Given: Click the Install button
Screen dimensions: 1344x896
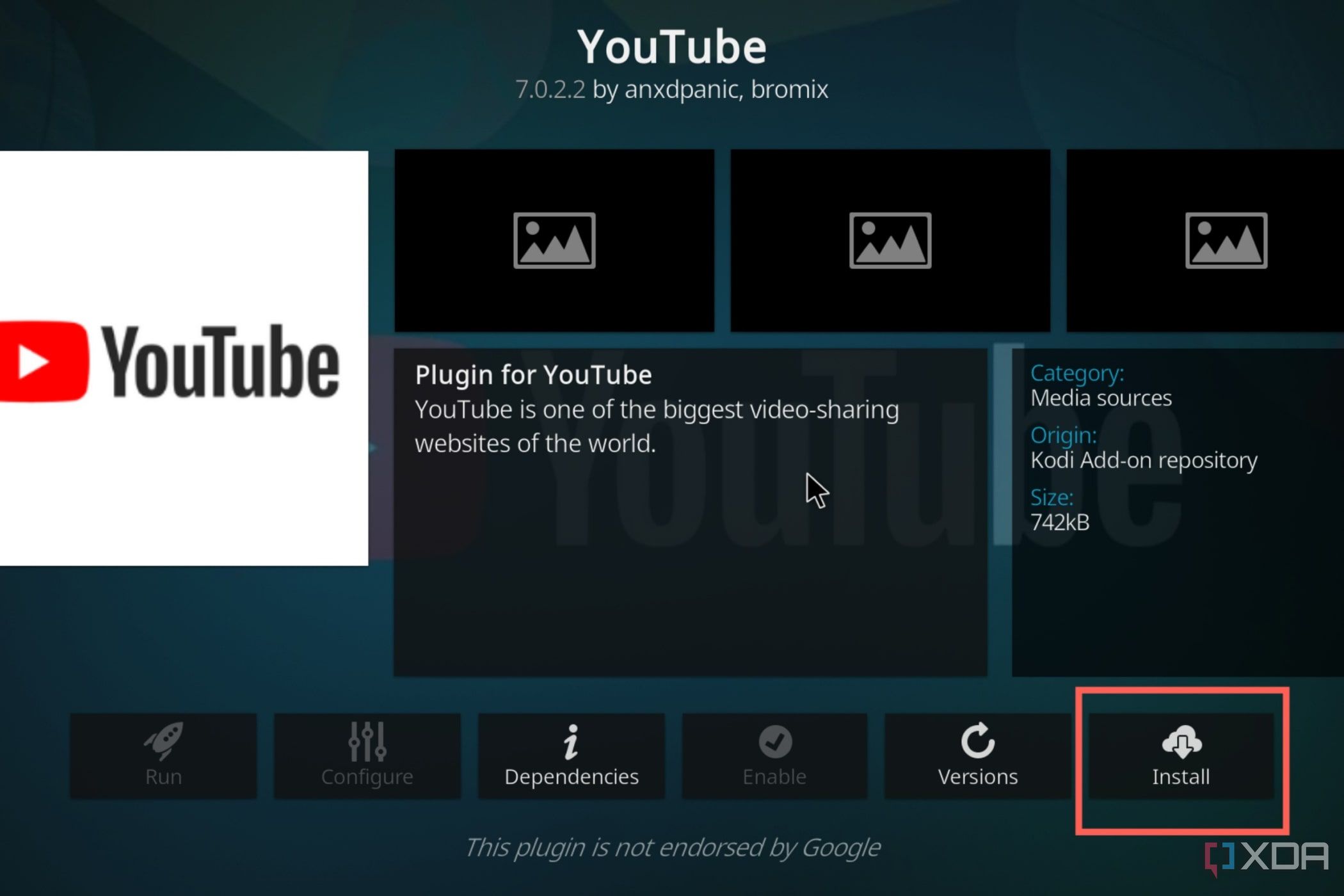Looking at the screenshot, I should coord(1181,756).
